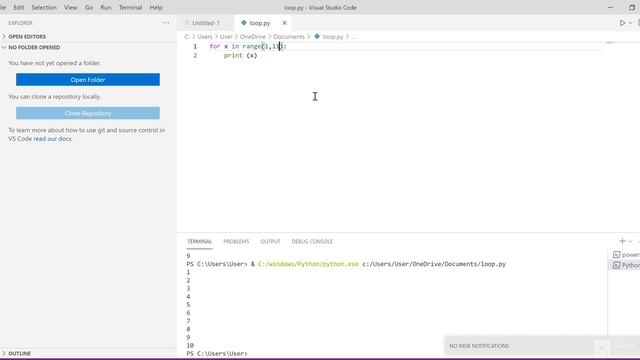Select the powershell terminal instance
The width and height of the screenshot is (640, 360).
[x=626, y=255]
